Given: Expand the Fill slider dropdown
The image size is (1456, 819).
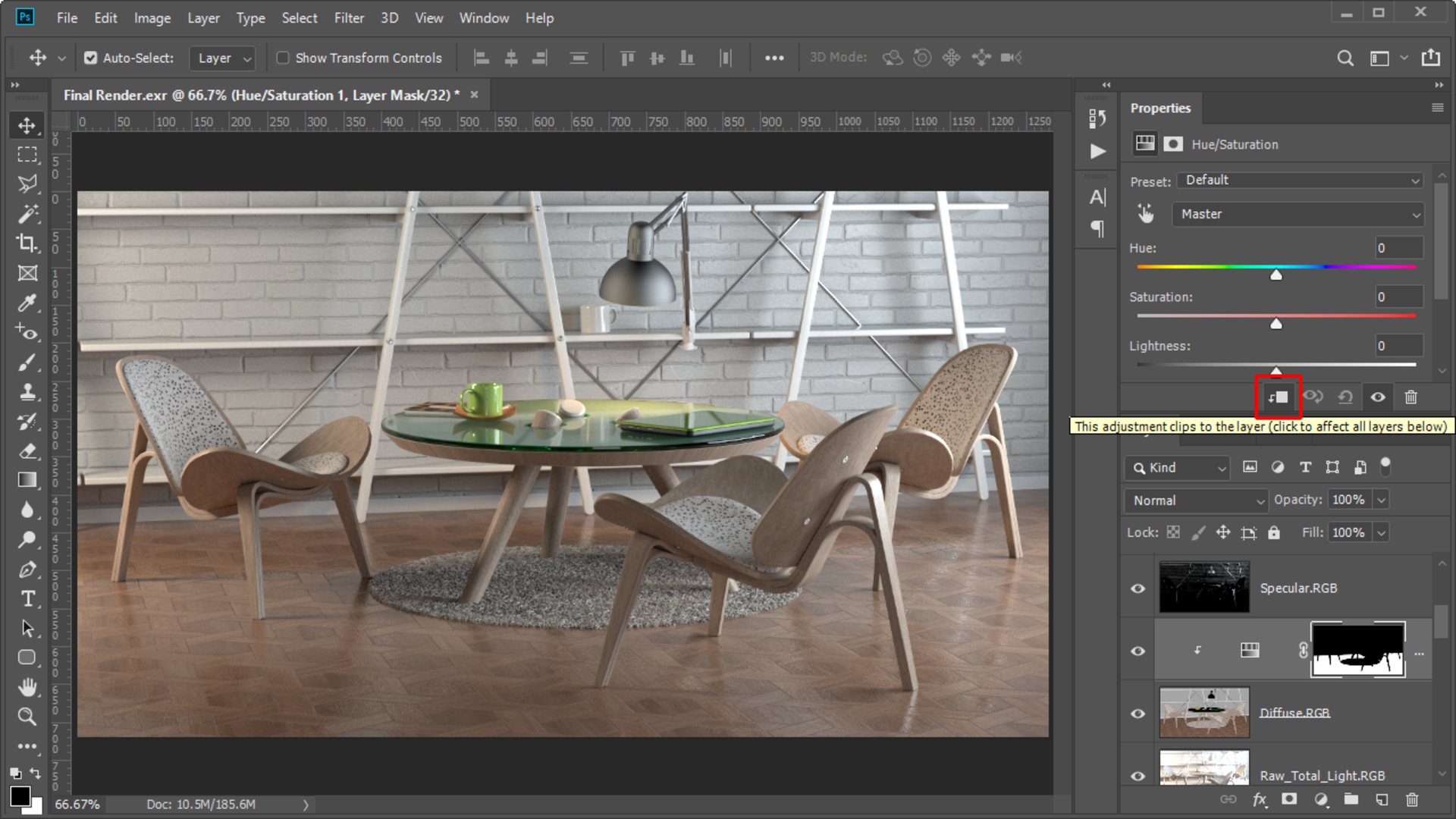Looking at the screenshot, I should pyautogui.click(x=1382, y=532).
